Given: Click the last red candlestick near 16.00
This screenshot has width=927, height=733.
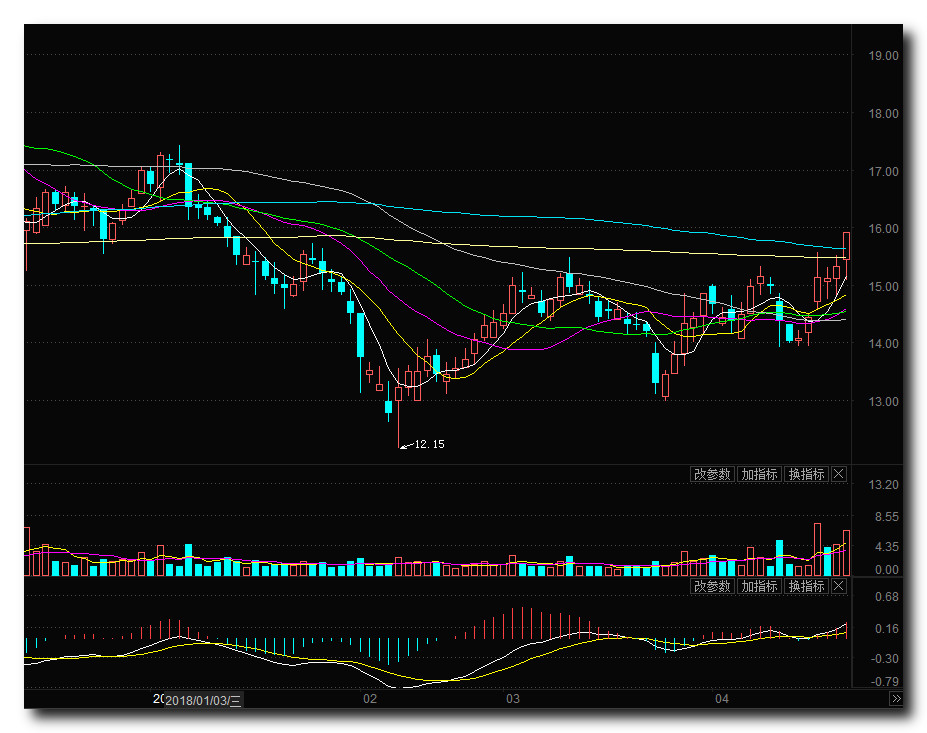Looking at the screenshot, I should pos(846,245).
